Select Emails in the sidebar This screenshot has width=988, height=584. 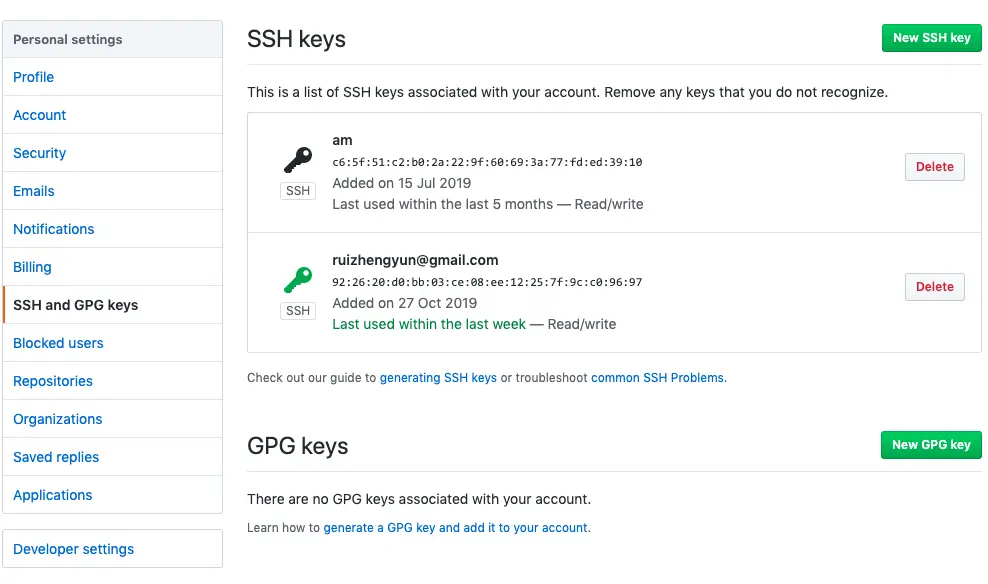coord(34,191)
